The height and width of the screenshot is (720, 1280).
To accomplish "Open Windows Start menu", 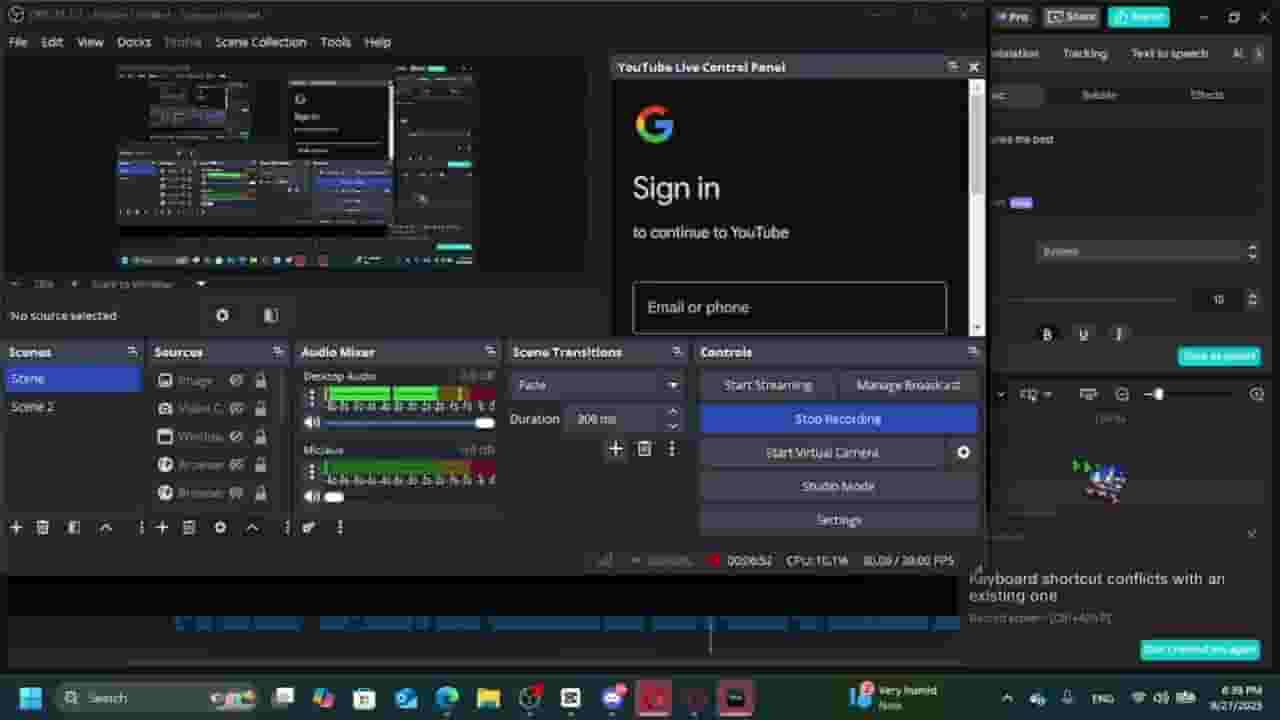I will [30, 698].
